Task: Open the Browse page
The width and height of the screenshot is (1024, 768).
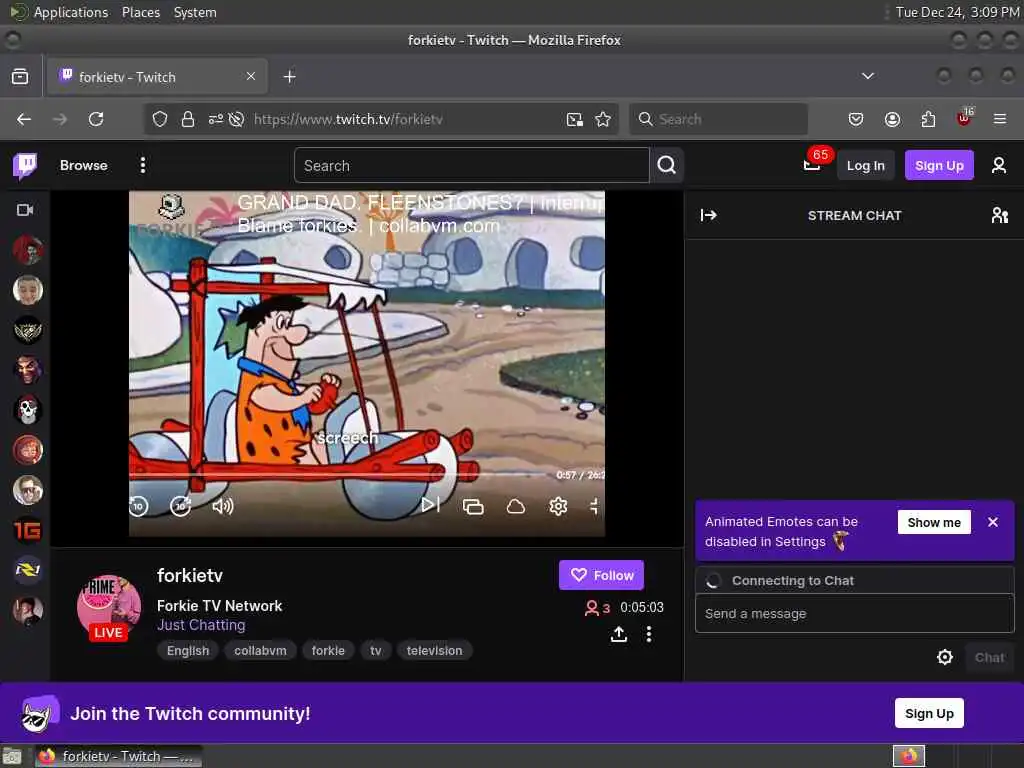Action: [84, 165]
